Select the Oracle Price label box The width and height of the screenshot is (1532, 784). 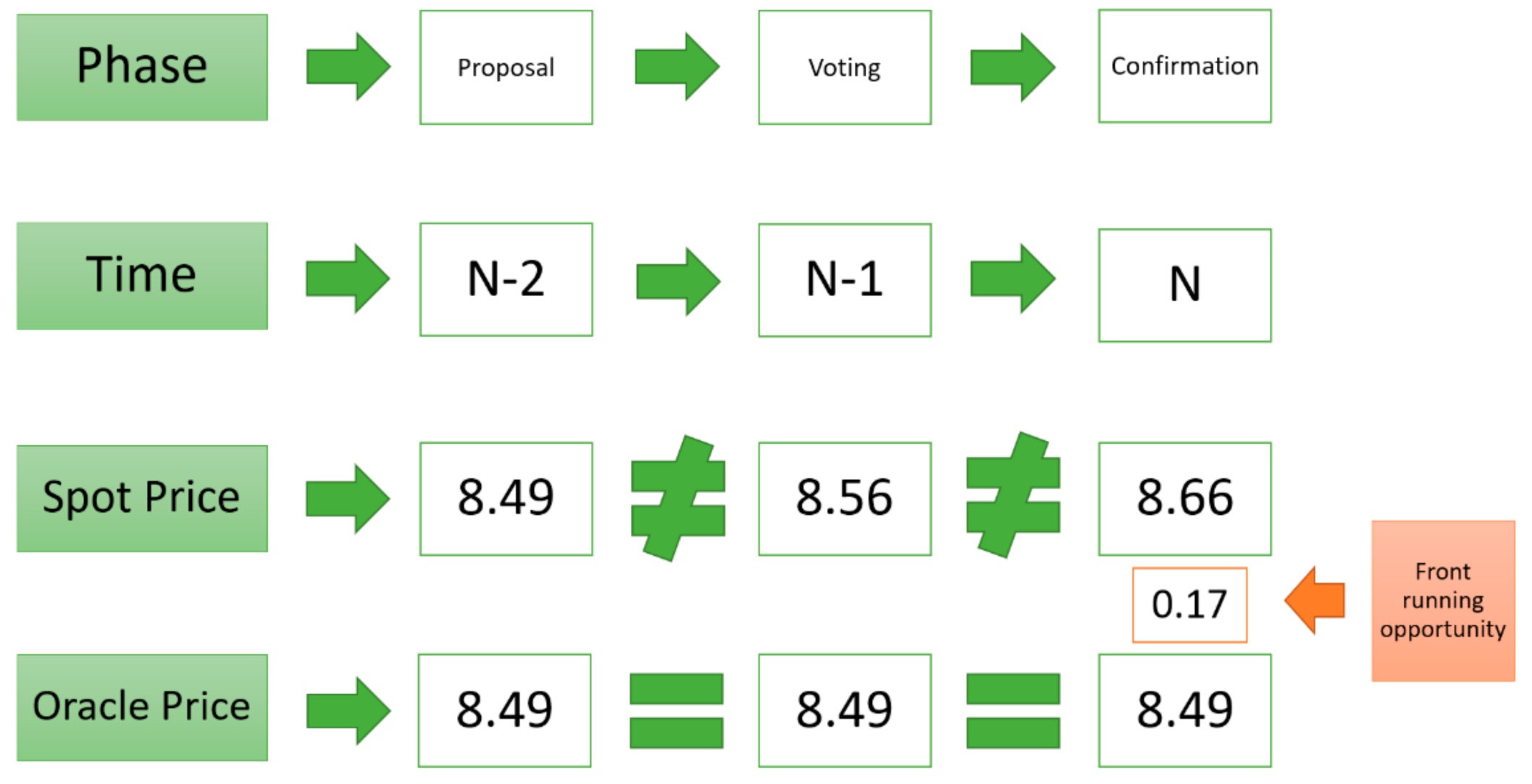(142, 707)
